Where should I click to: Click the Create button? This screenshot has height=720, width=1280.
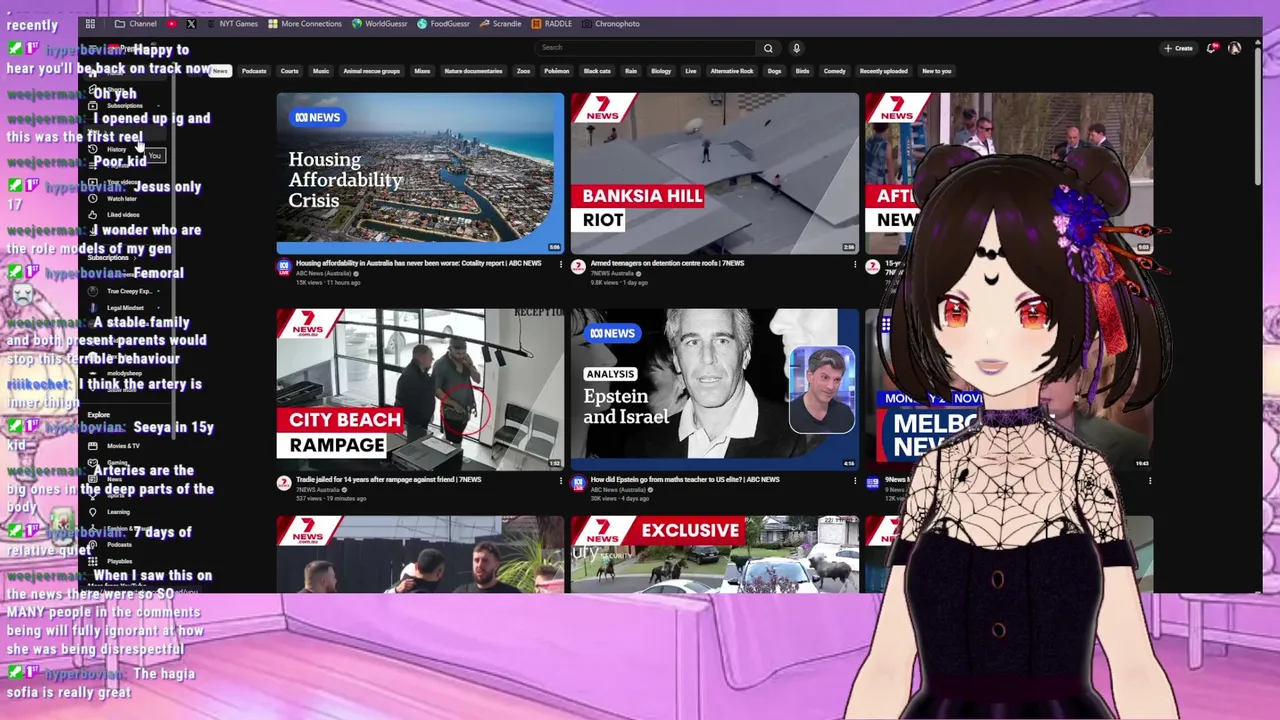coord(1178,48)
